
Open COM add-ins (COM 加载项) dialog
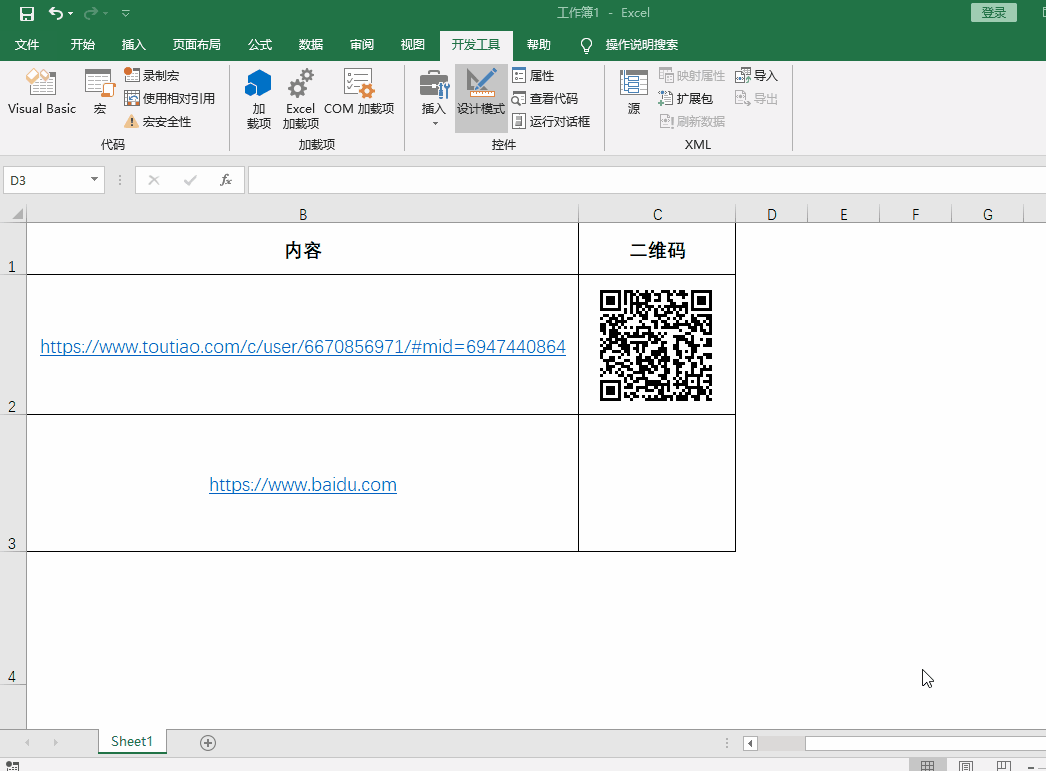(359, 92)
